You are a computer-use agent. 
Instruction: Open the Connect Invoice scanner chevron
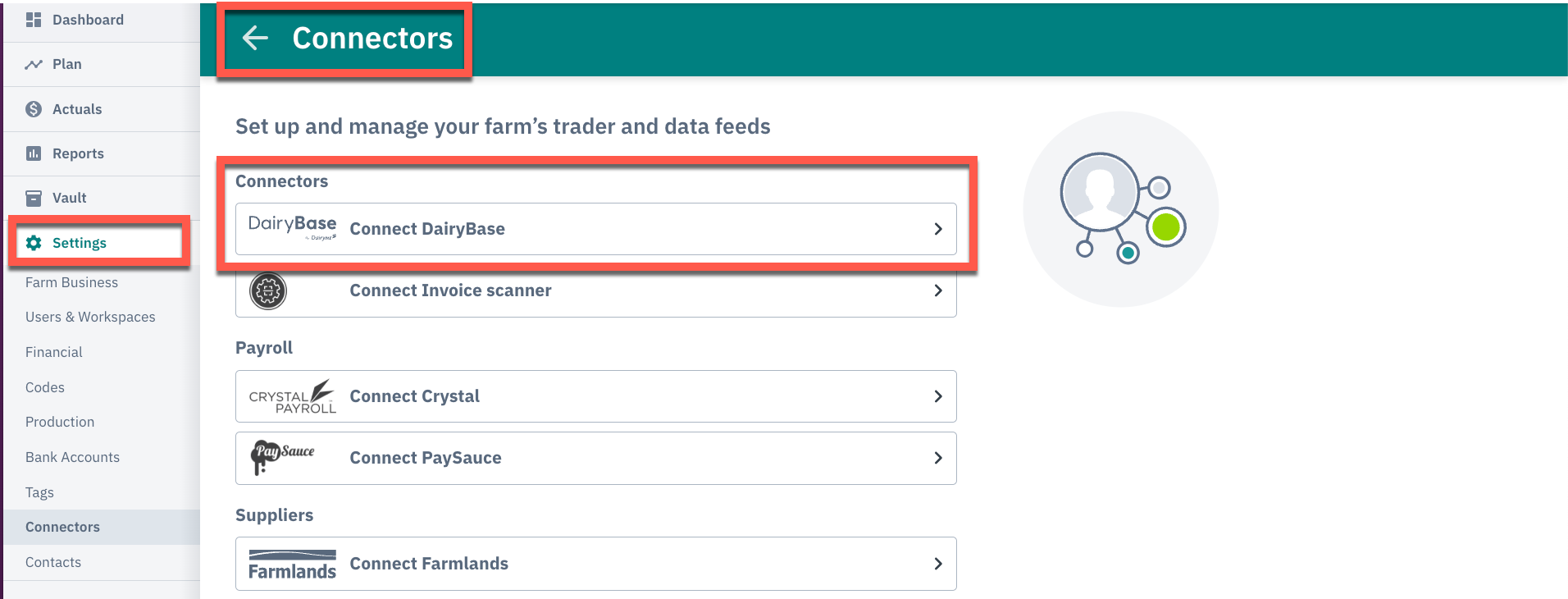938,290
